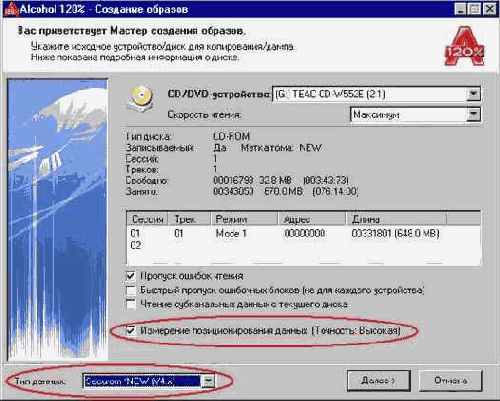Toggle the Пропуск ошибок чтения checkbox
500x401 pixels.
(131, 276)
